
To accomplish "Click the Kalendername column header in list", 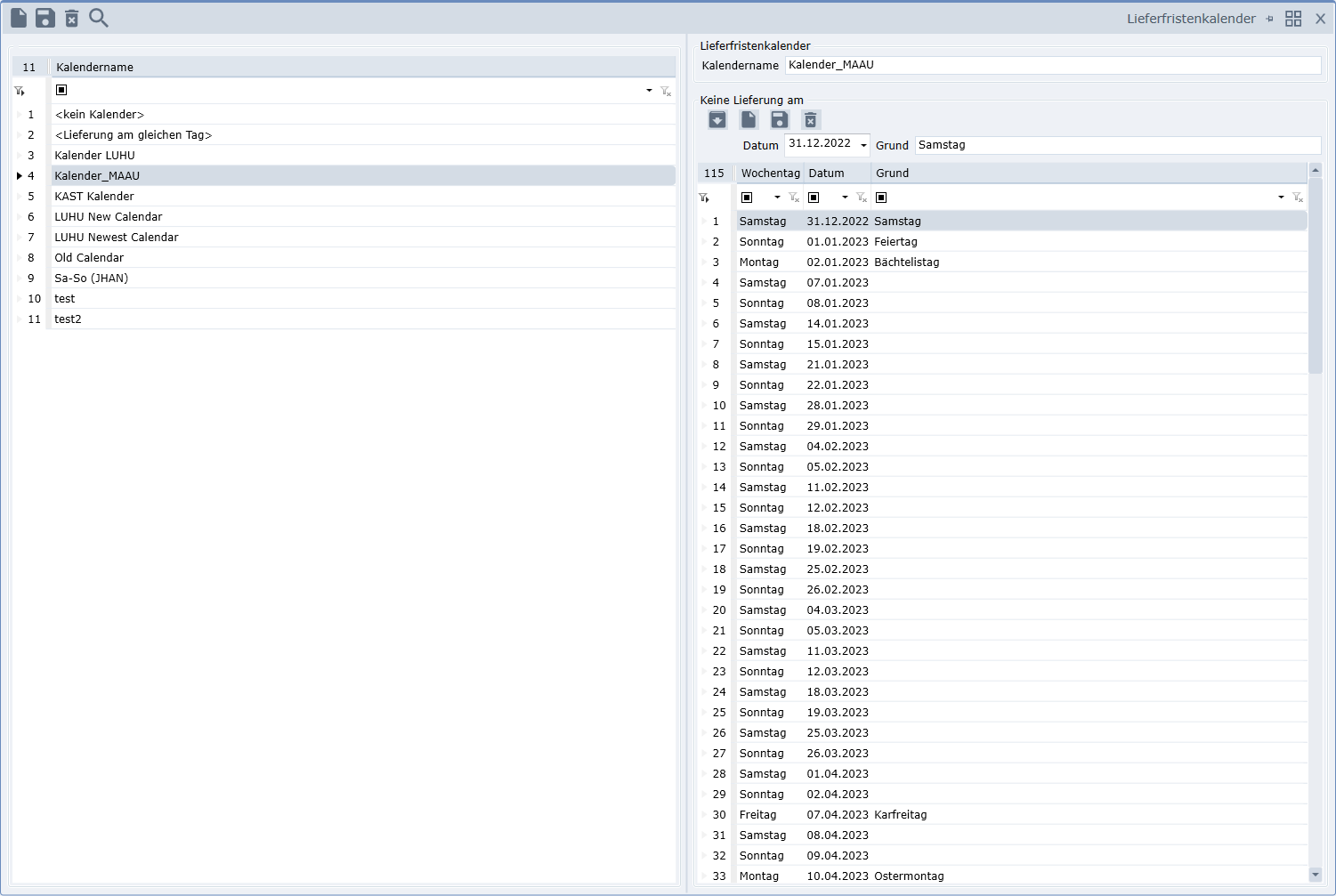I will [x=94, y=68].
